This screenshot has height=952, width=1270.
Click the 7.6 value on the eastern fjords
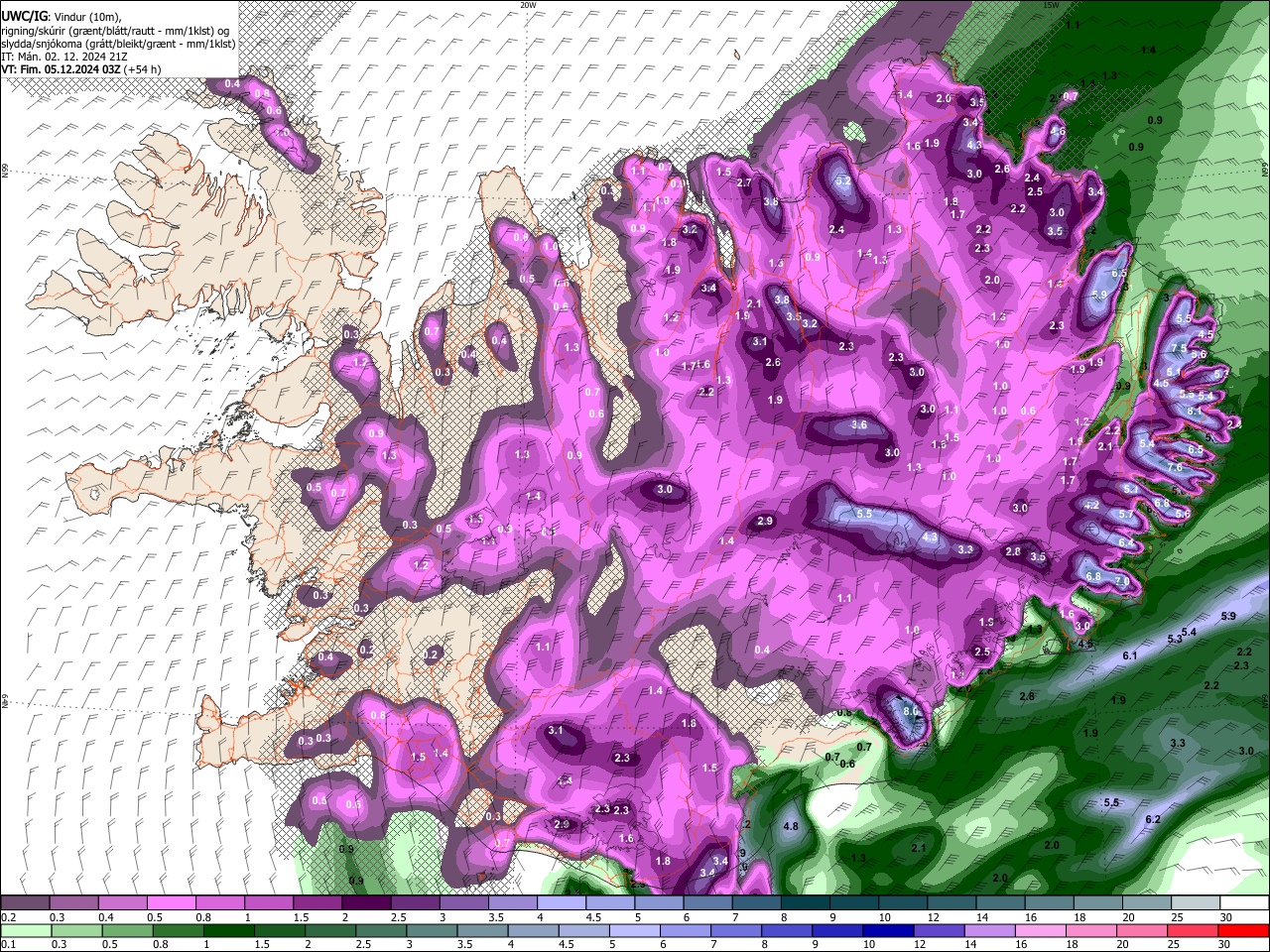point(1175,467)
